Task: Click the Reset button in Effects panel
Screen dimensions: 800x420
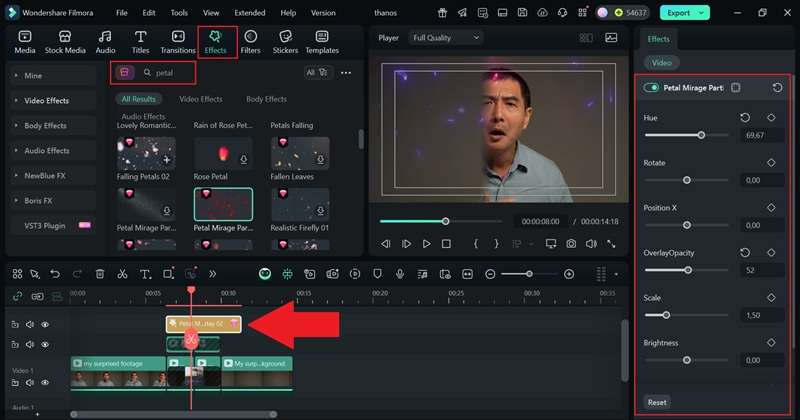Action: (x=657, y=402)
